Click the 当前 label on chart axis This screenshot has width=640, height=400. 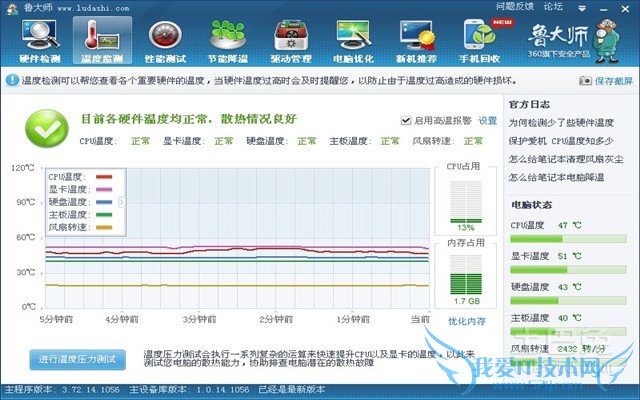click(420, 319)
